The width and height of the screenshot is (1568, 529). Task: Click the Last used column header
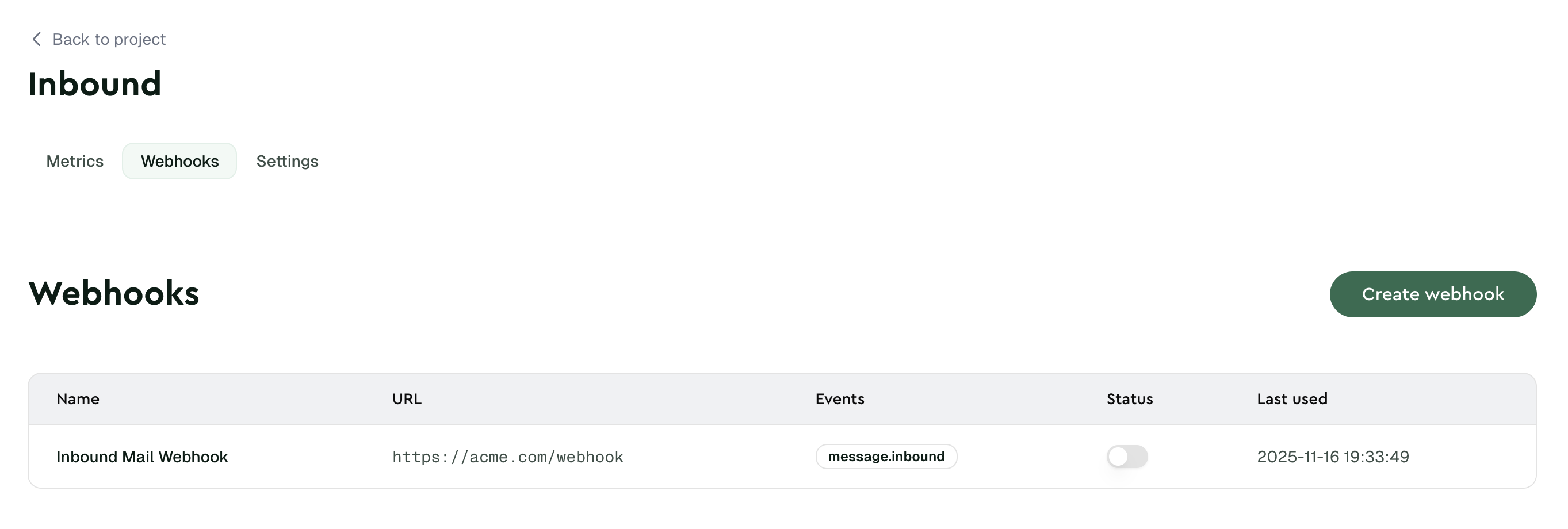click(x=1292, y=398)
